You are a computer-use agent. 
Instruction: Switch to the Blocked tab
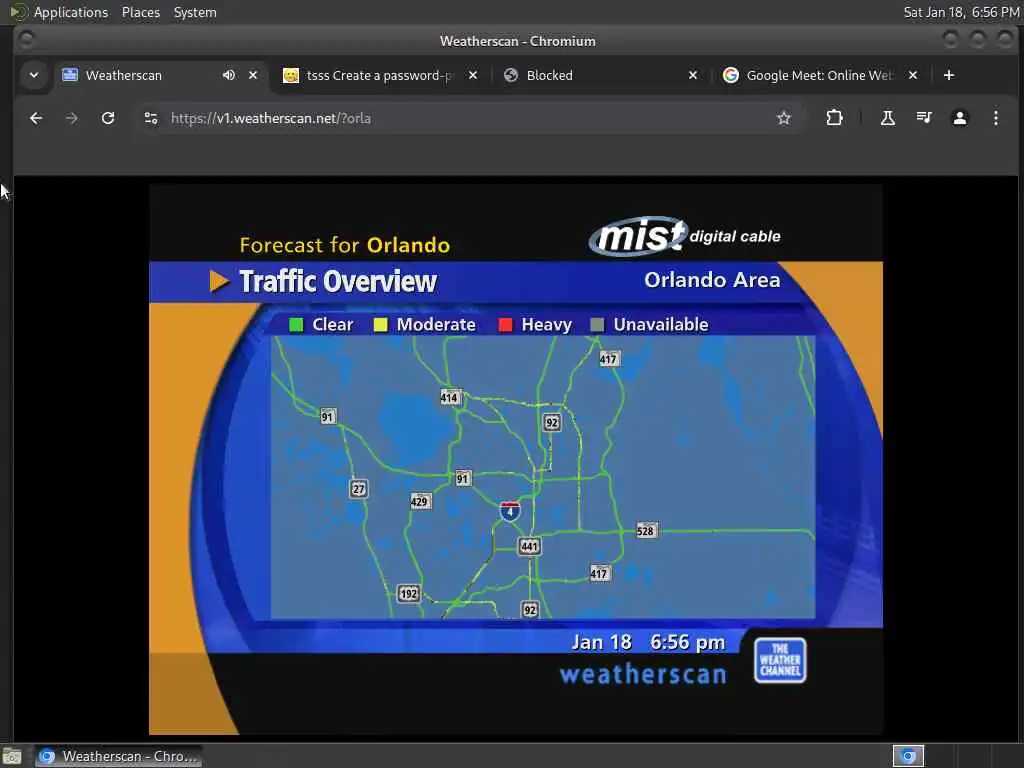(x=600, y=75)
